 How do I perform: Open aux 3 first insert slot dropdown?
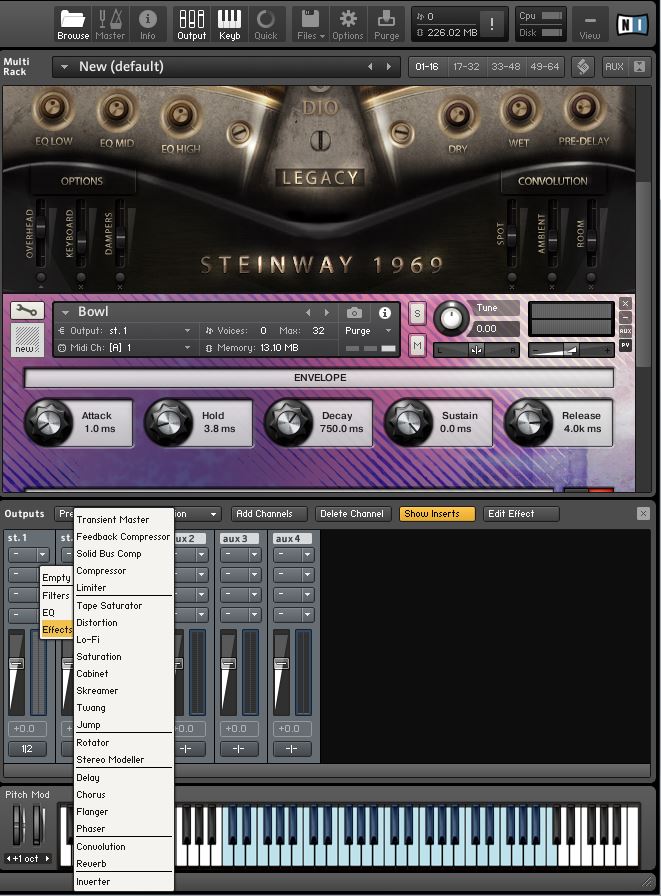coord(254,554)
